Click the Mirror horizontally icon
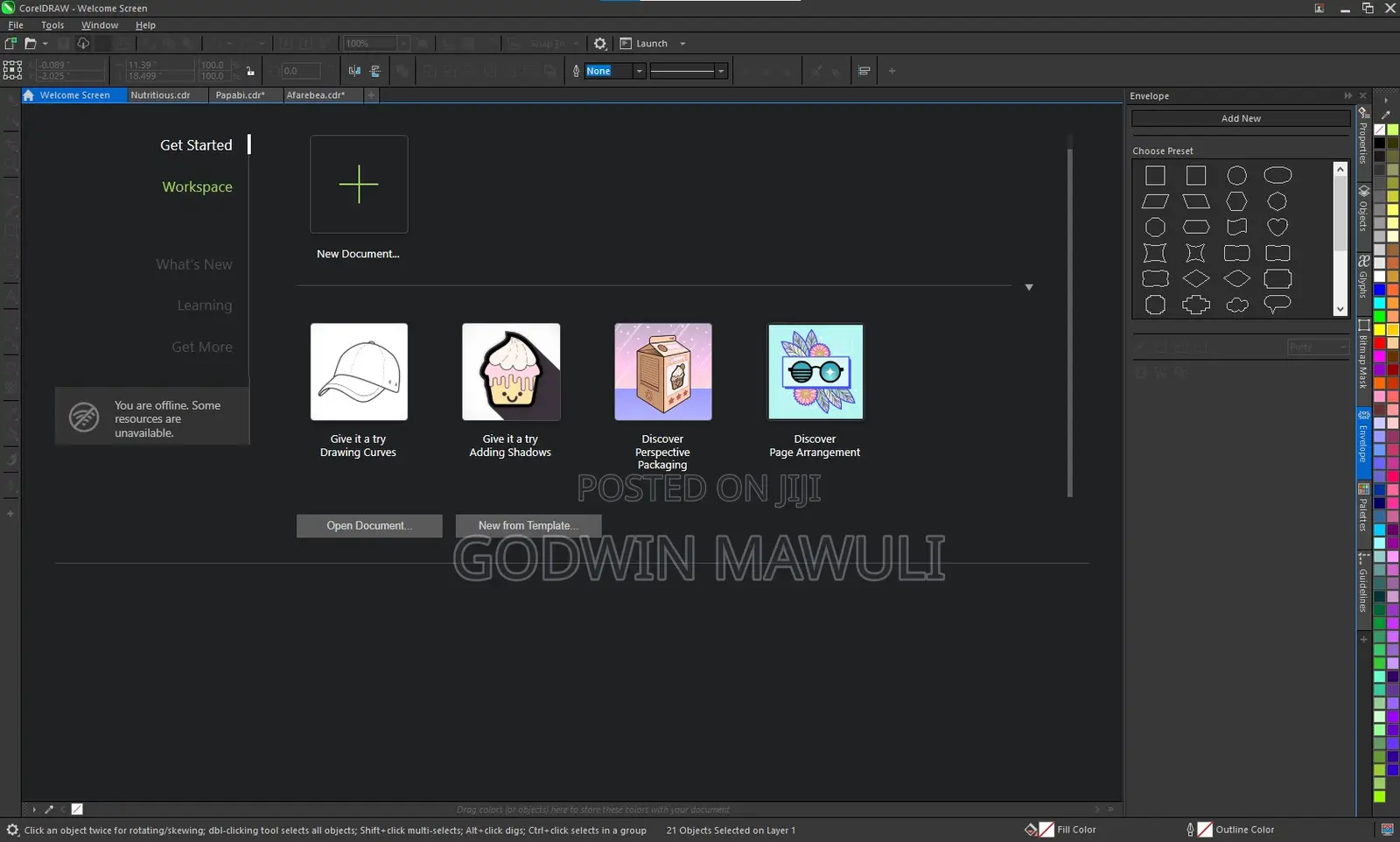The image size is (1400, 842). 354,71
